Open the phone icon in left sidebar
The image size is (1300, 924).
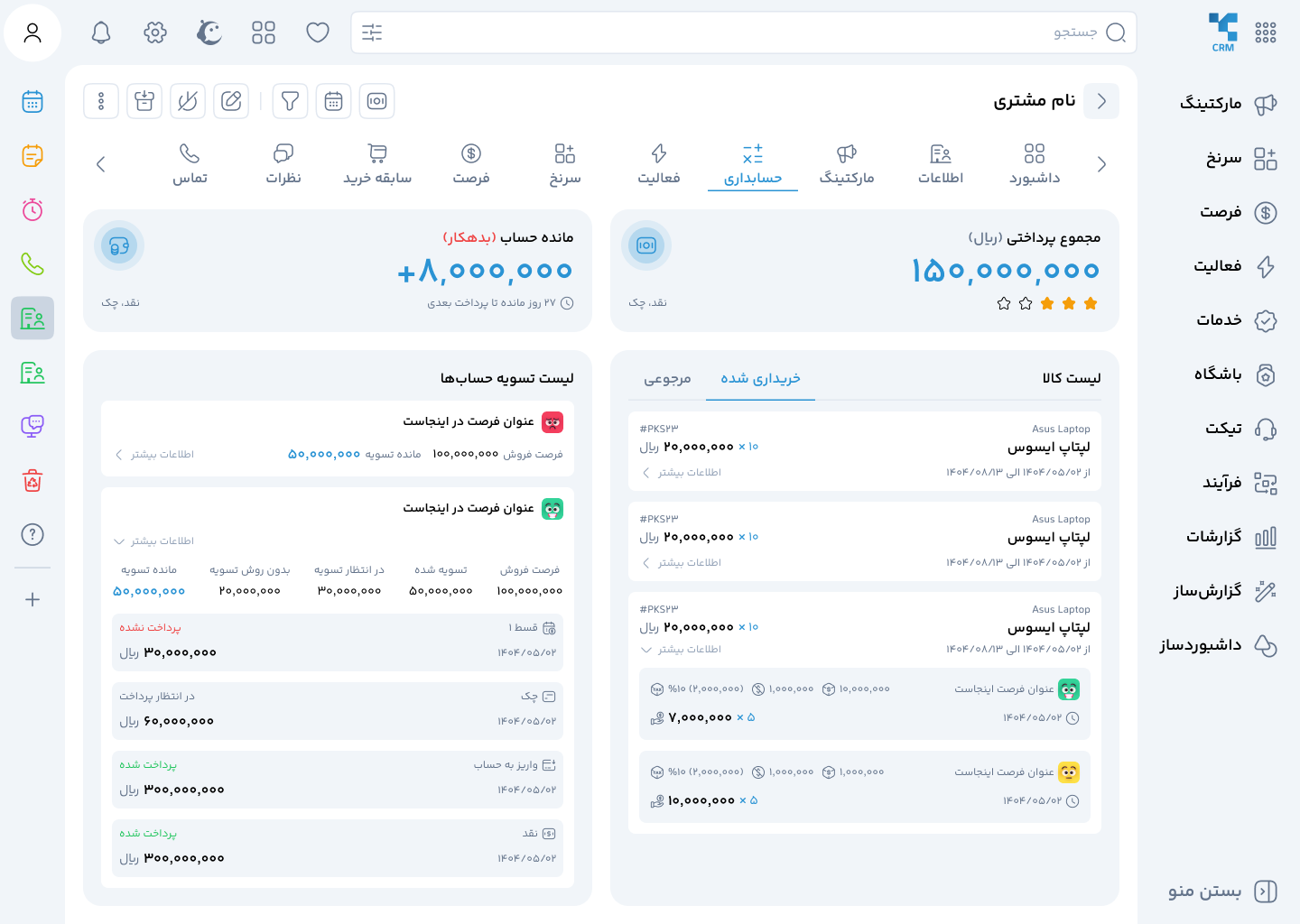point(32,264)
